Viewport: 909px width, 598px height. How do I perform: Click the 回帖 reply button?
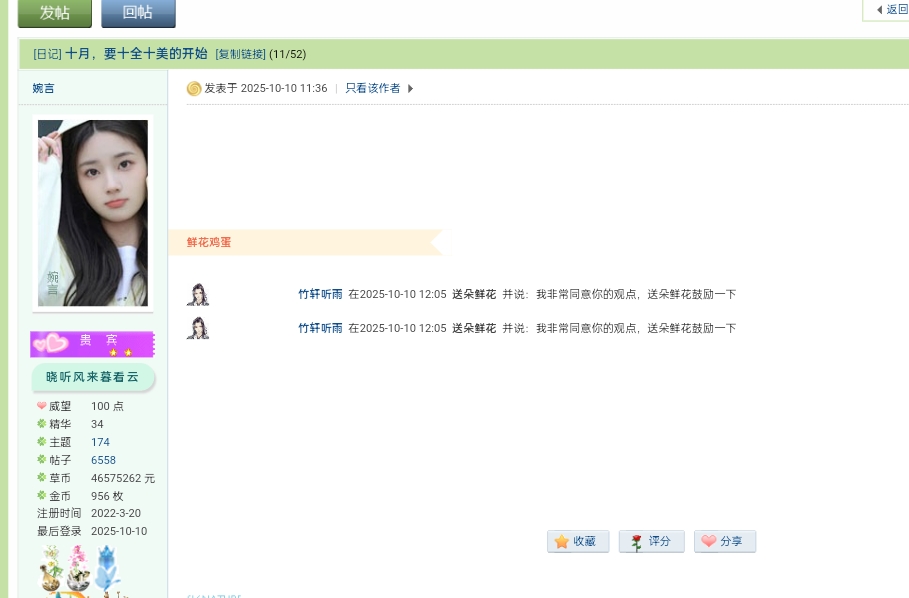(x=138, y=13)
